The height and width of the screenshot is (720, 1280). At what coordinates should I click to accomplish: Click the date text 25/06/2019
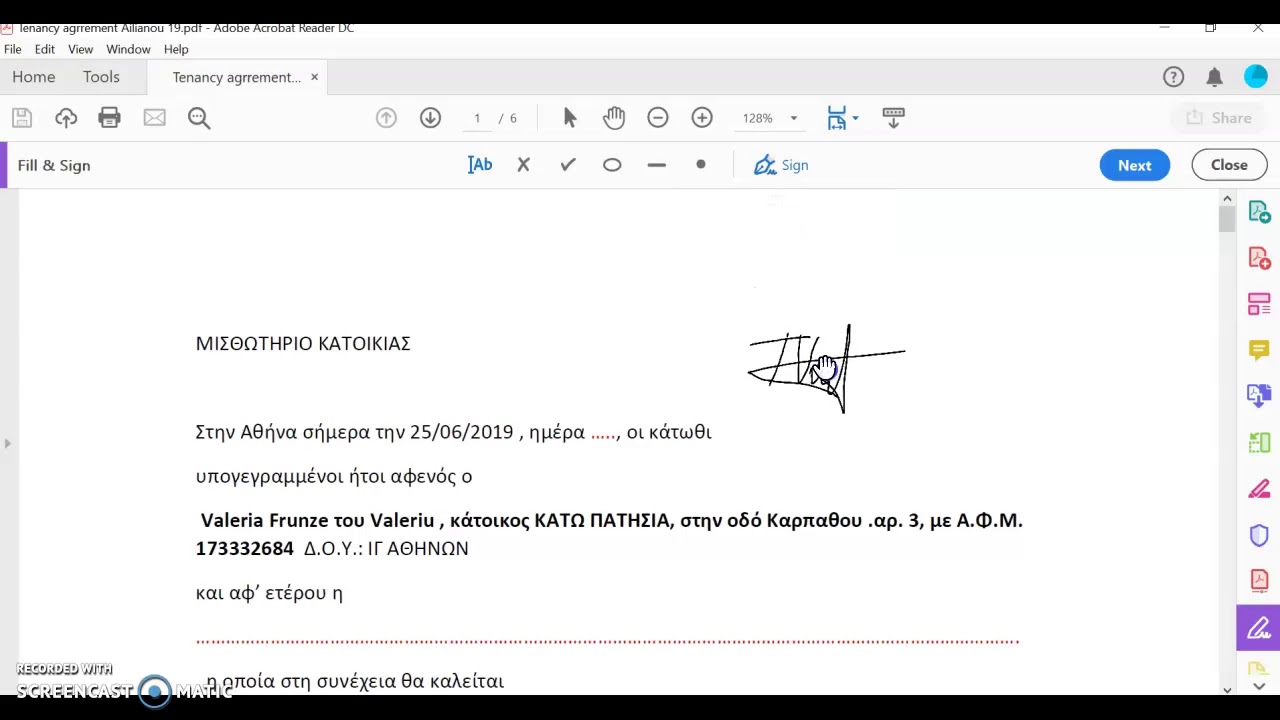pyautogui.click(x=461, y=432)
